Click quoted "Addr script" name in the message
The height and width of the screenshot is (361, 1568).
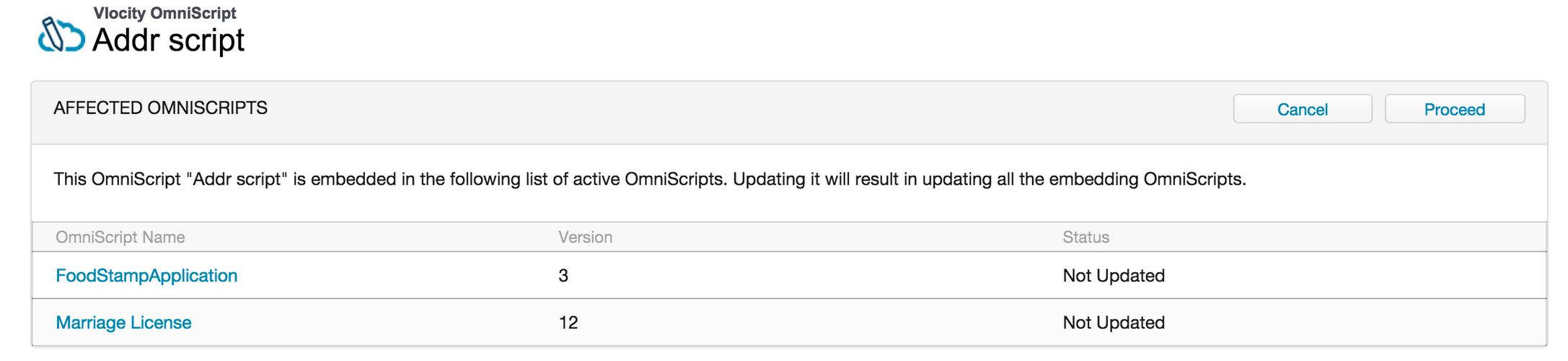(x=239, y=179)
